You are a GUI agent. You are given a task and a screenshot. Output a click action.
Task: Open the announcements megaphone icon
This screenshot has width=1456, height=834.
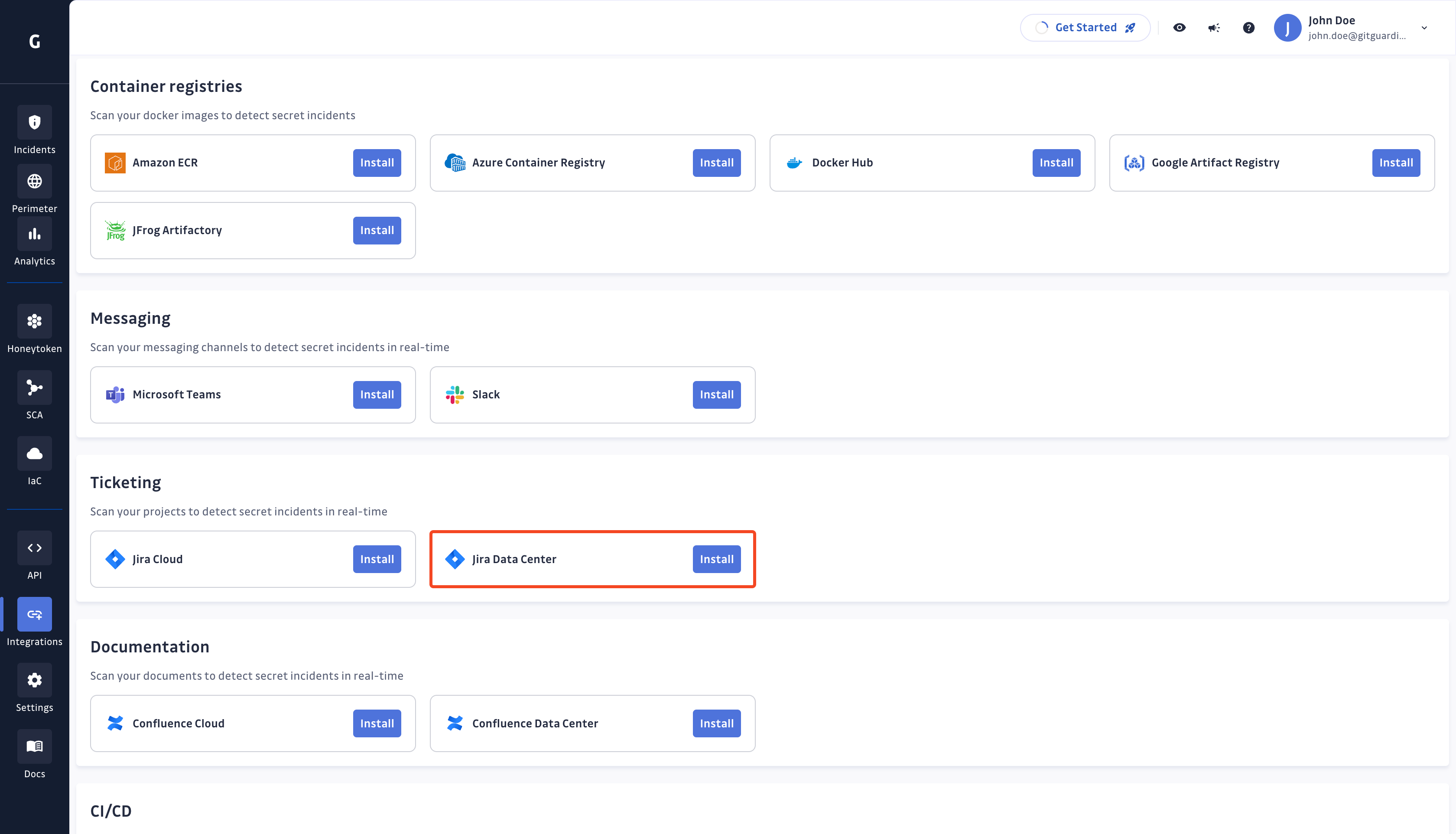(x=1214, y=27)
